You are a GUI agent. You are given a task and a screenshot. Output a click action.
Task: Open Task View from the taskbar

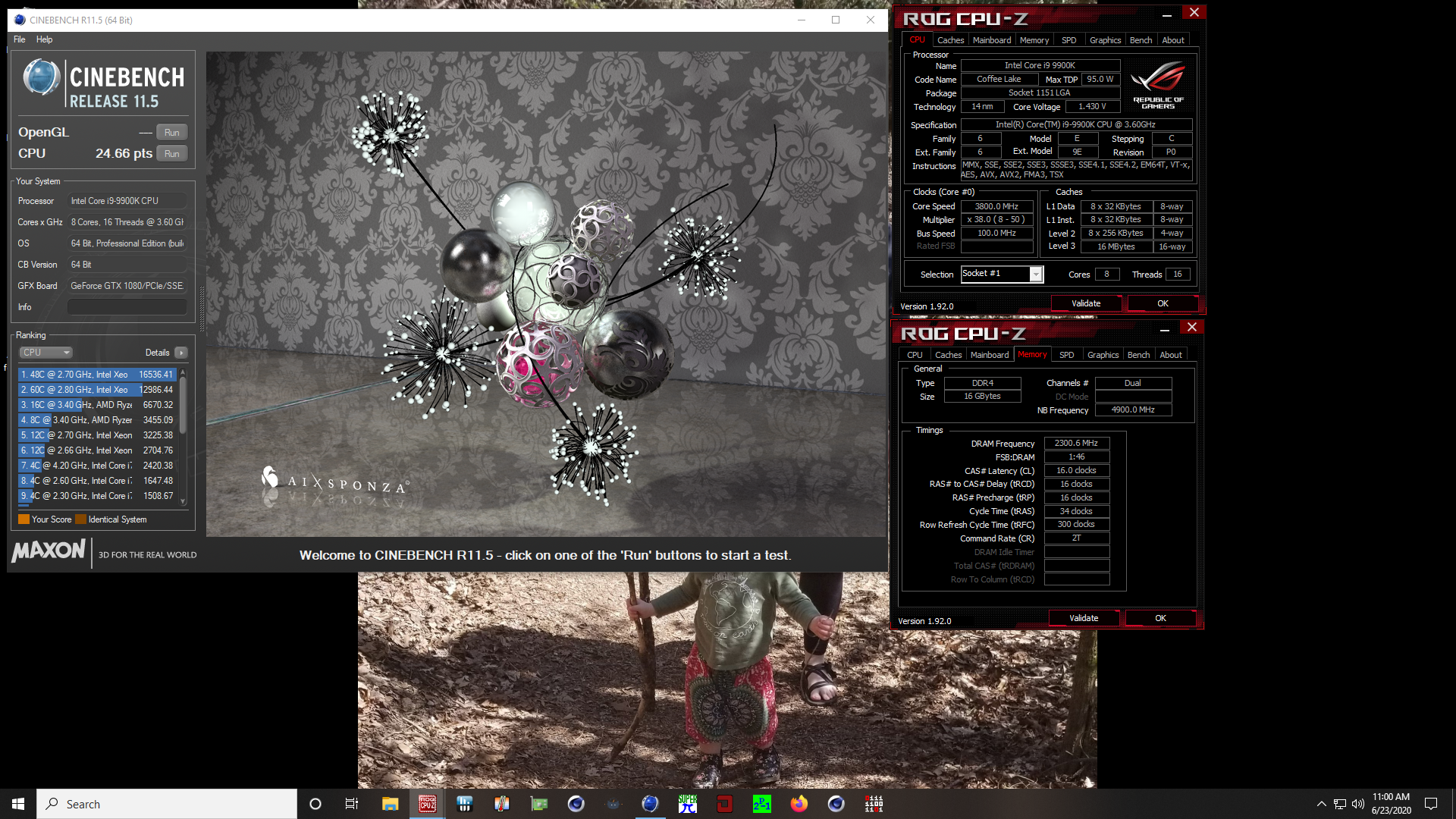point(352,804)
